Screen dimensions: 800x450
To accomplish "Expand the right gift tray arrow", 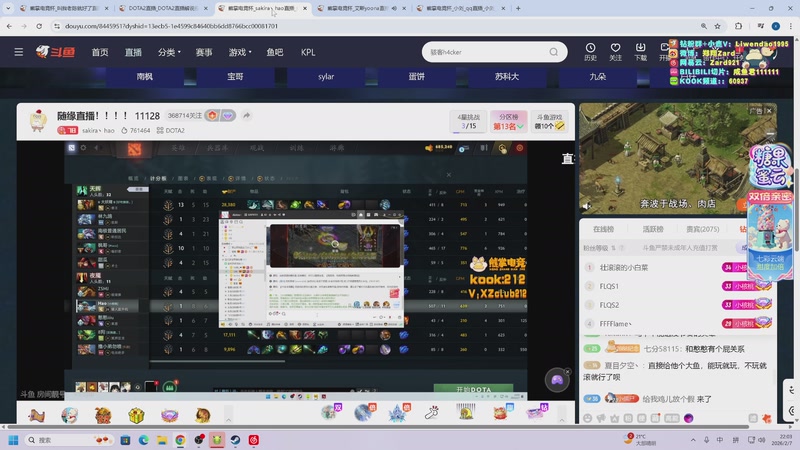I will tap(562, 420).
